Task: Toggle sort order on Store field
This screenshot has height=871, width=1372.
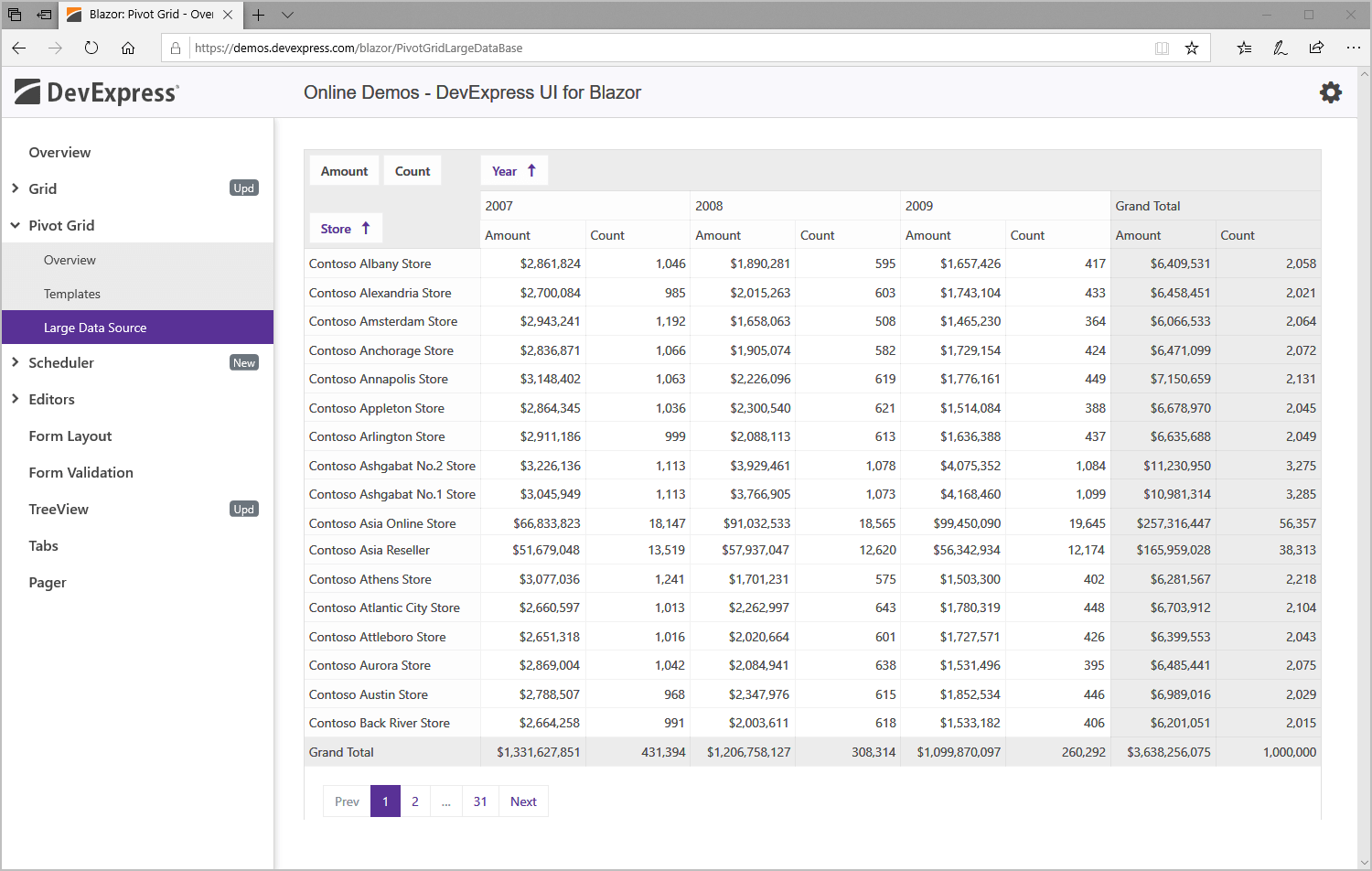Action: point(345,229)
